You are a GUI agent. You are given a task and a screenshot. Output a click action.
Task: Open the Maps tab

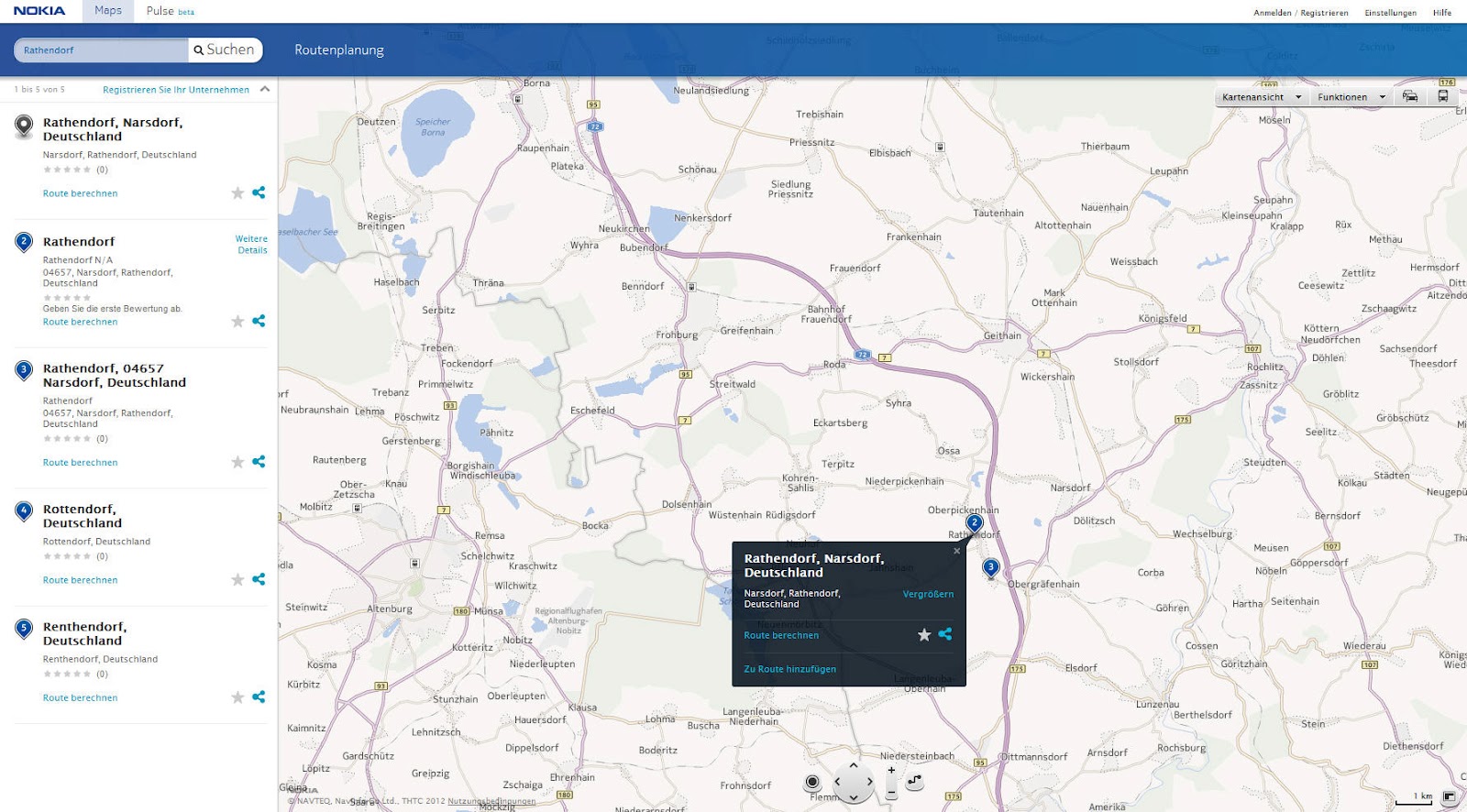click(108, 11)
